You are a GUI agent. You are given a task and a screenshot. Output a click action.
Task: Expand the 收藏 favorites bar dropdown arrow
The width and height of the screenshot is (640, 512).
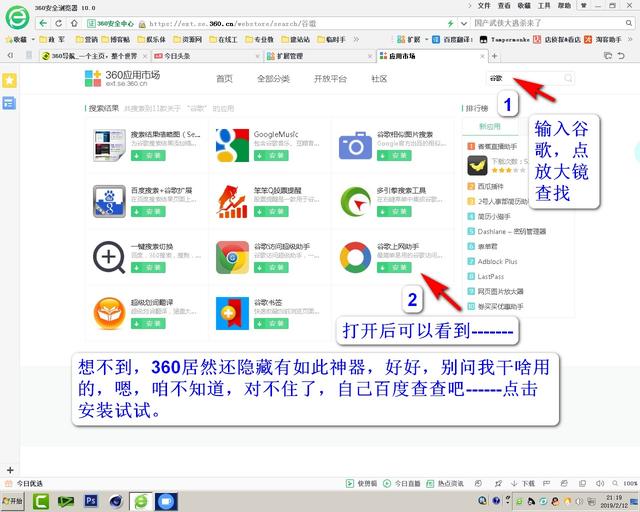[x=33, y=39]
